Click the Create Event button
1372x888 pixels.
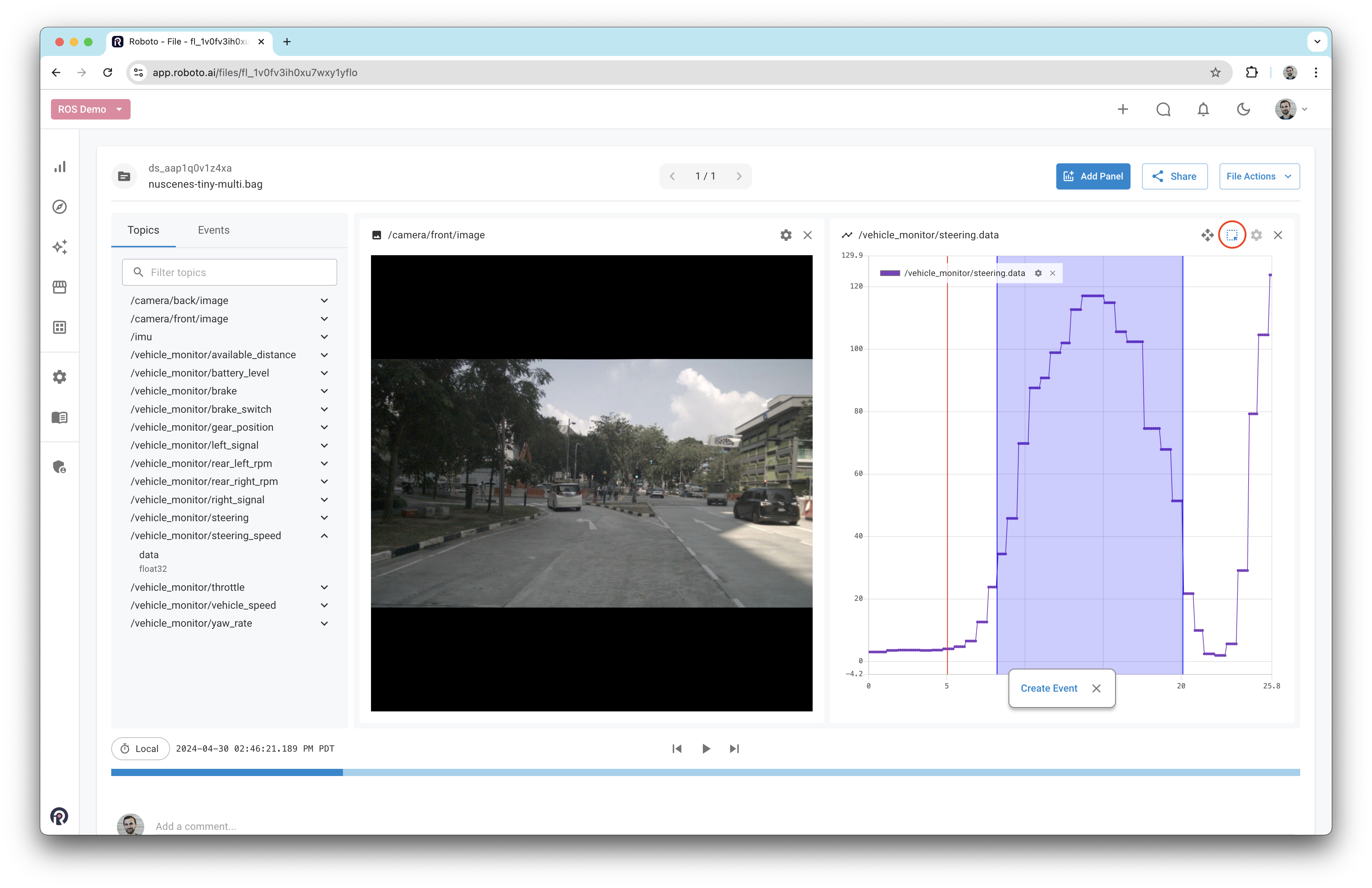pyautogui.click(x=1048, y=688)
